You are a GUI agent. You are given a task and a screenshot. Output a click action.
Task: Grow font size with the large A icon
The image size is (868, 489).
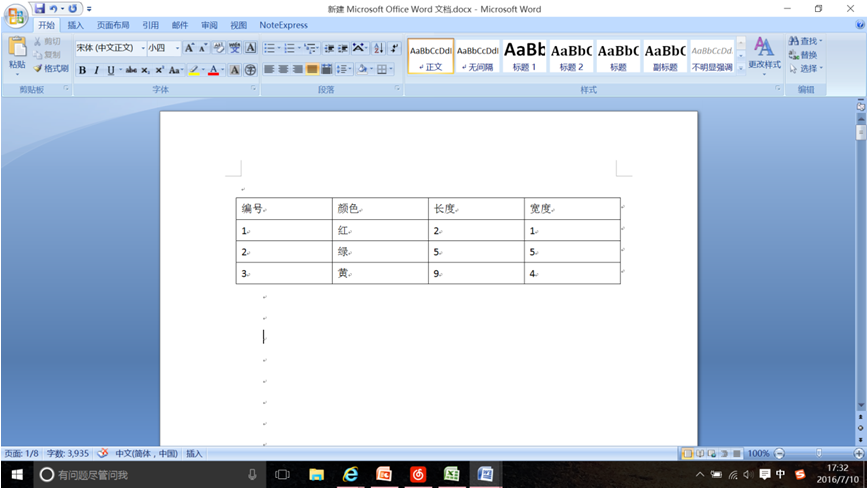(x=189, y=48)
